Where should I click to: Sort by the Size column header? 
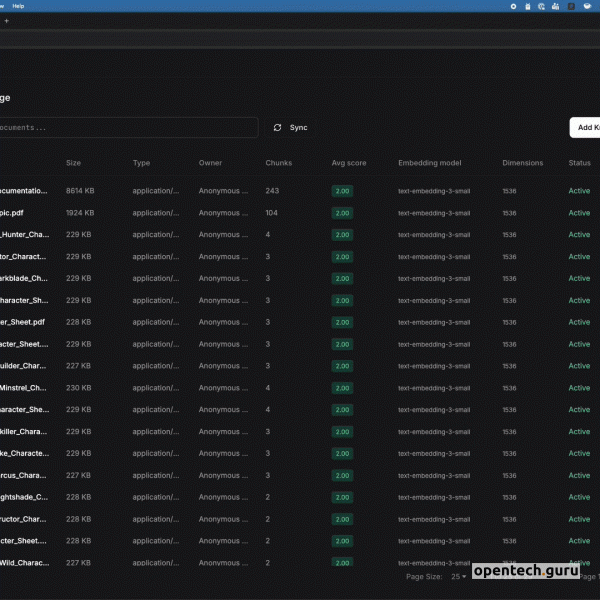[x=74, y=163]
